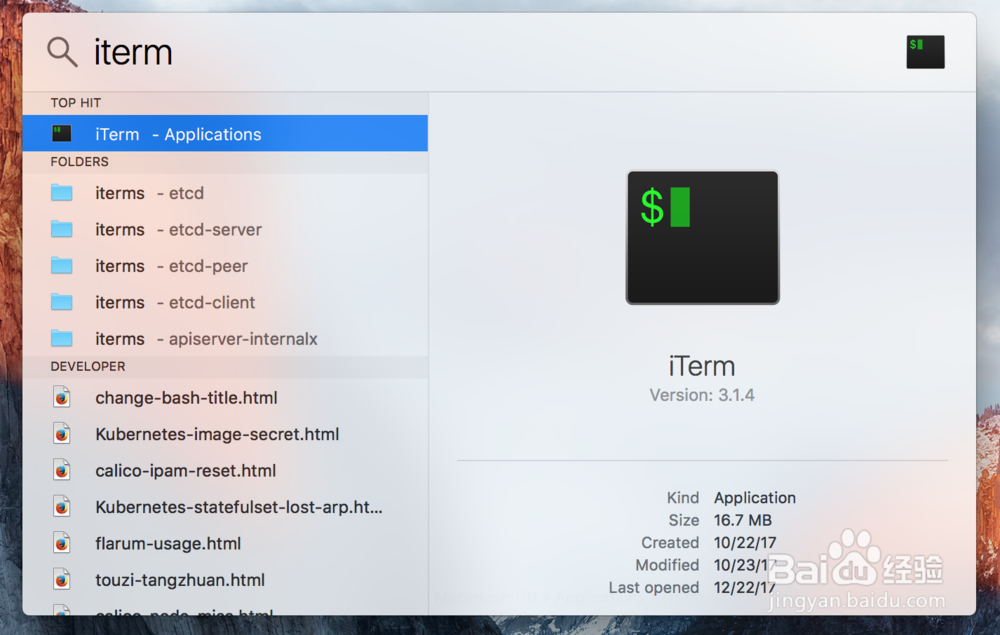Click folder icon beside iterms - apiserver-internalx

coord(62,338)
